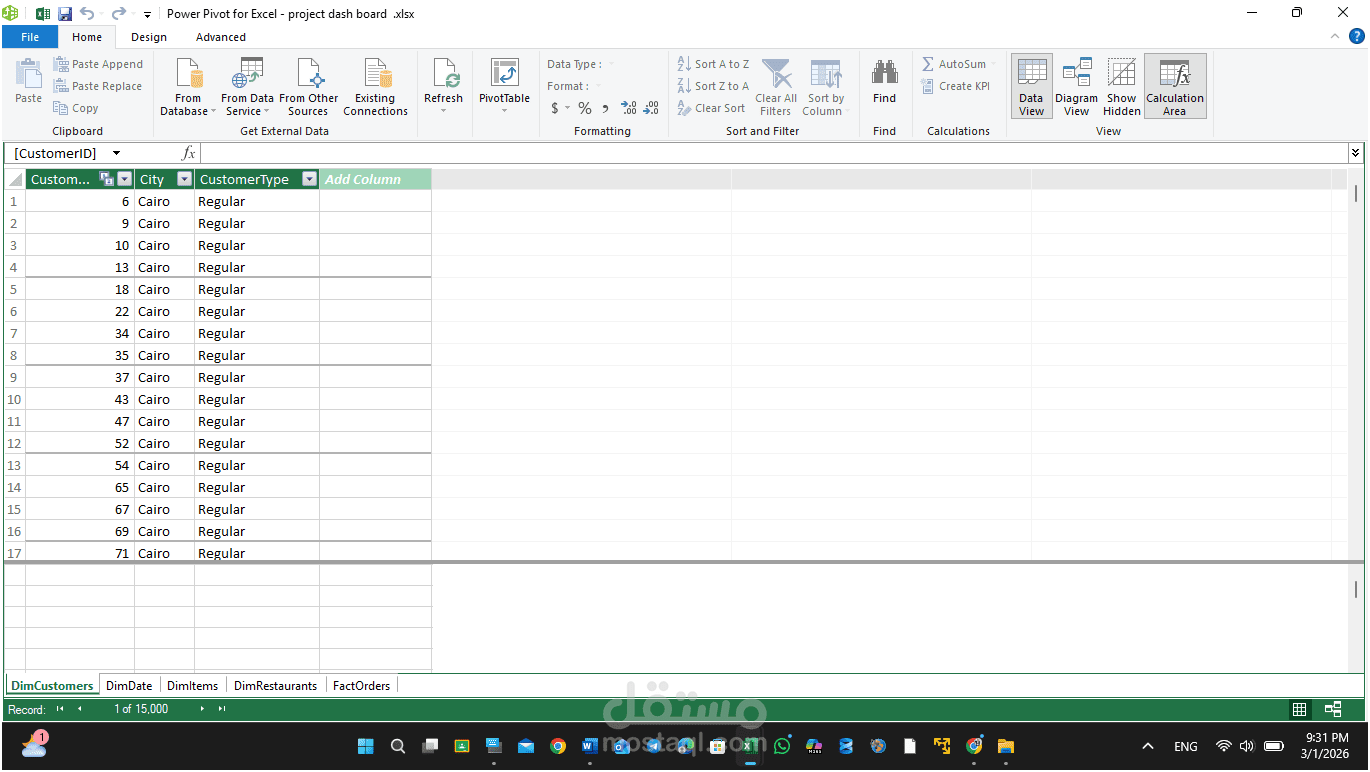Go to previous record
1370x772 pixels.
click(80, 709)
